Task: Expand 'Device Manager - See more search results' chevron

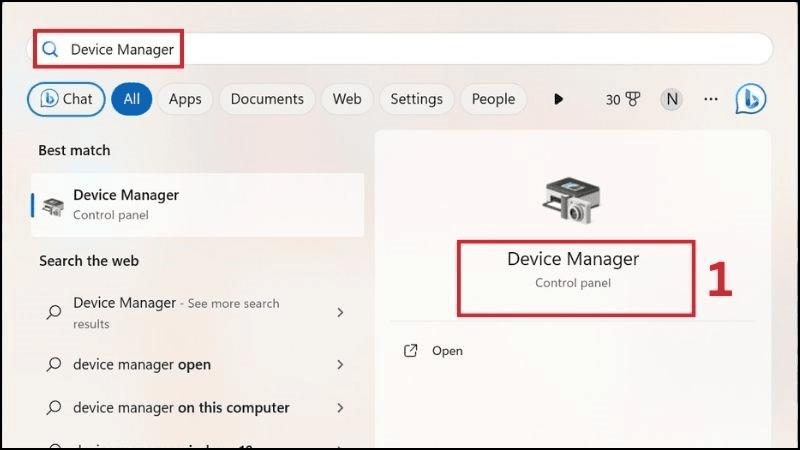Action: pyautogui.click(x=340, y=313)
